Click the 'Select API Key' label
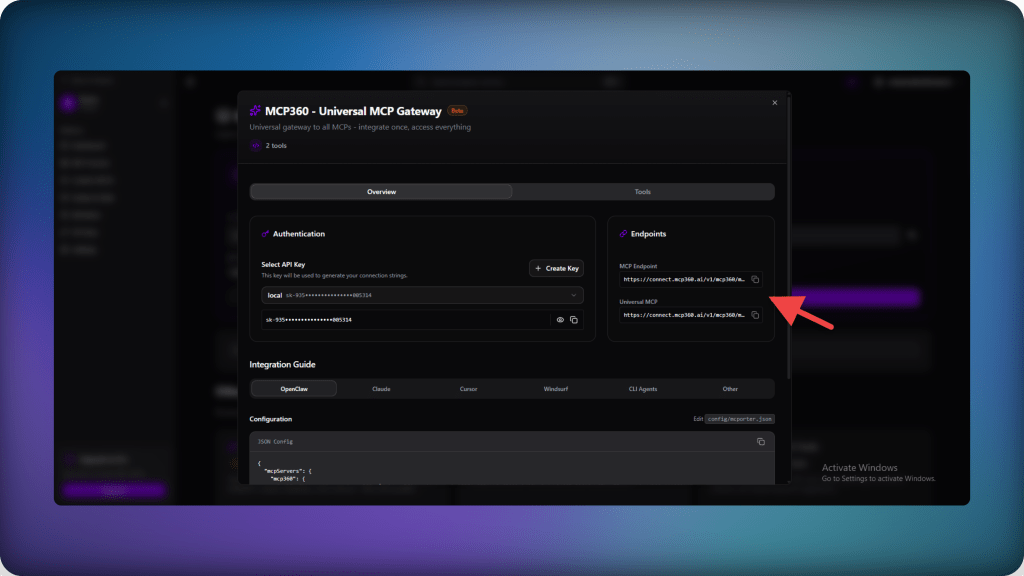Screen dimensions: 1024x576 (283, 264)
